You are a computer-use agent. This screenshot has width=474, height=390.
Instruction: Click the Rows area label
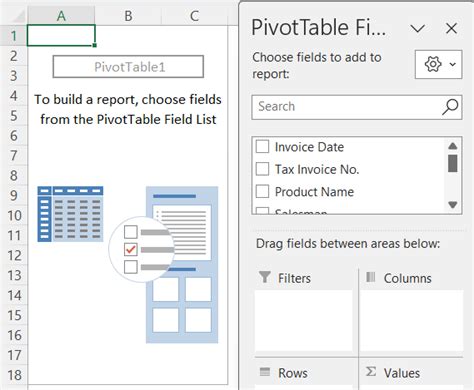click(293, 373)
